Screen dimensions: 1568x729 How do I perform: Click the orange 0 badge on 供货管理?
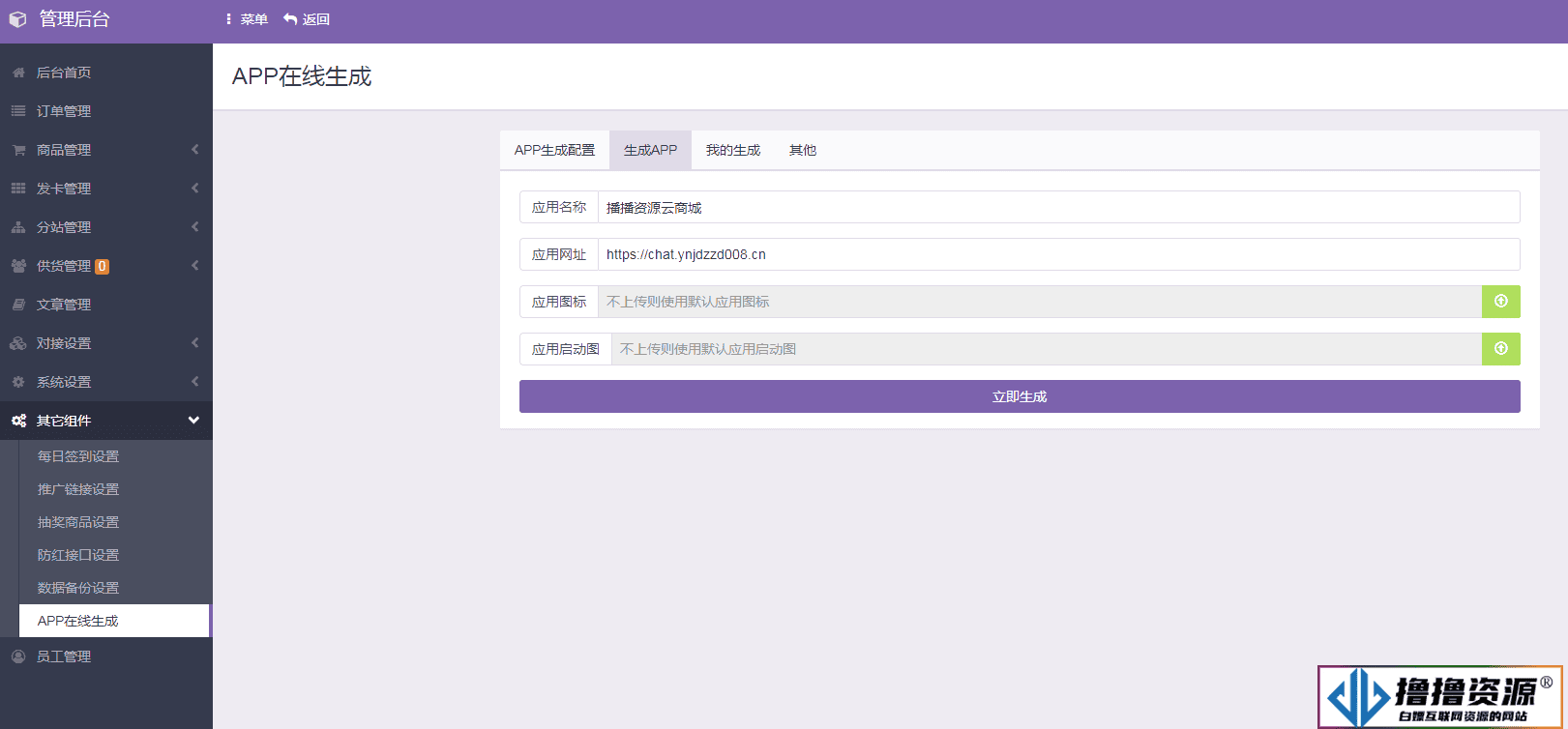pos(102,267)
